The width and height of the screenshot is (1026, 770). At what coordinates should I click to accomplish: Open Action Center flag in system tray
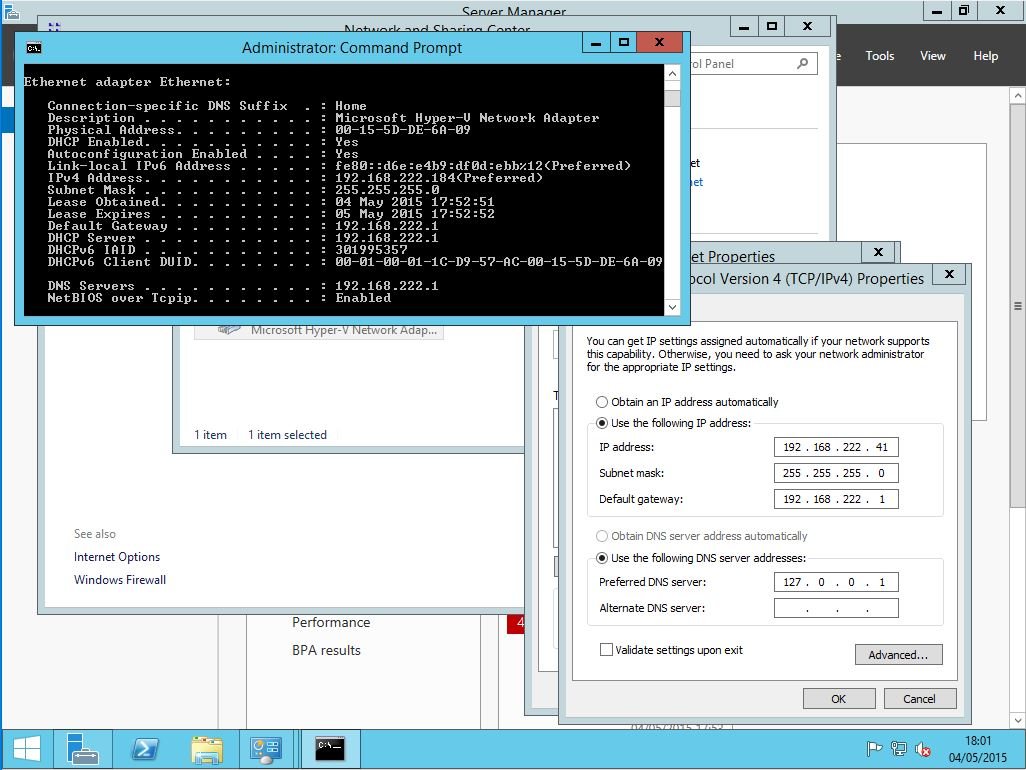click(874, 749)
